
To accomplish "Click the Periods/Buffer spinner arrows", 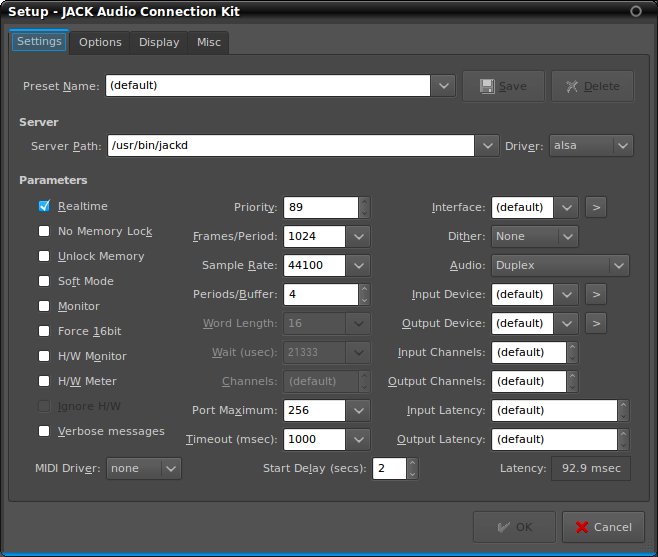I will coord(364,294).
